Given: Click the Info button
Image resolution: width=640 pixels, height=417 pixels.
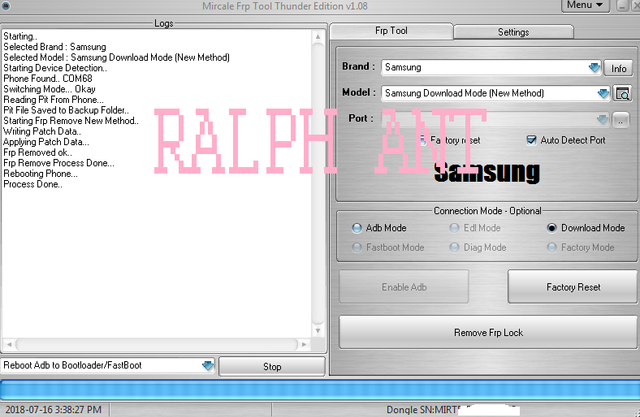Looking at the screenshot, I should click(618, 69).
